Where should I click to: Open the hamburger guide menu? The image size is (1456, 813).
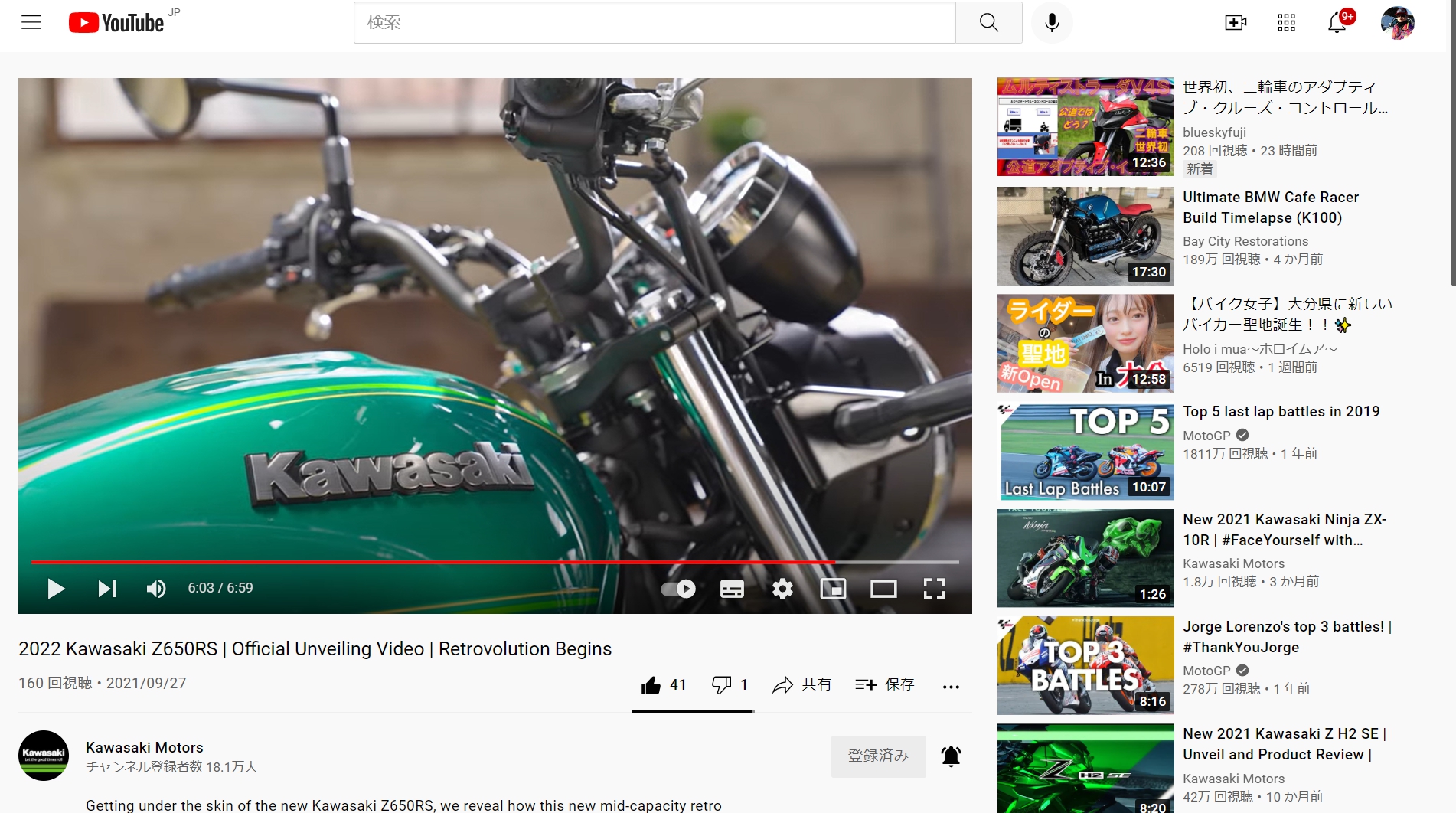coord(31,22)
